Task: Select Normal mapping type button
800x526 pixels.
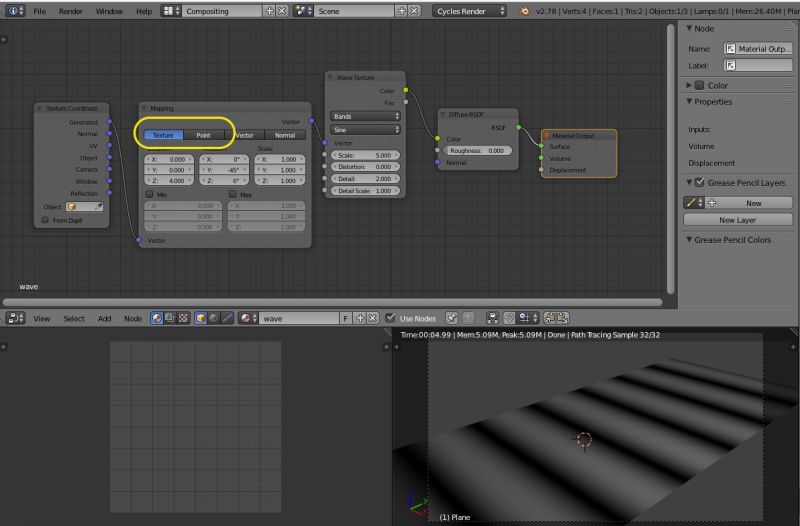Action: [x=285, y=135]
